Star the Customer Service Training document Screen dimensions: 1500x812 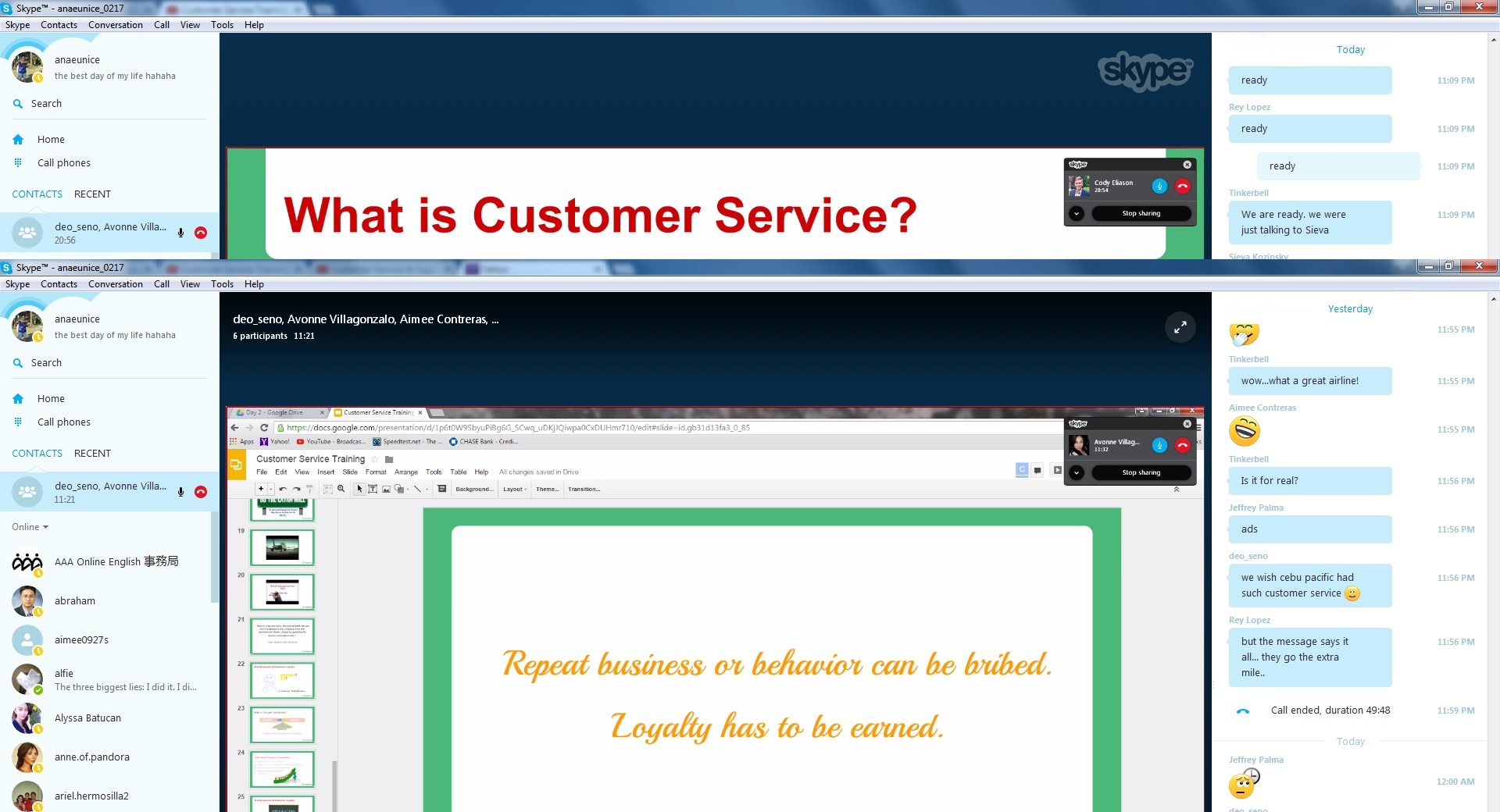click(375, 459)
